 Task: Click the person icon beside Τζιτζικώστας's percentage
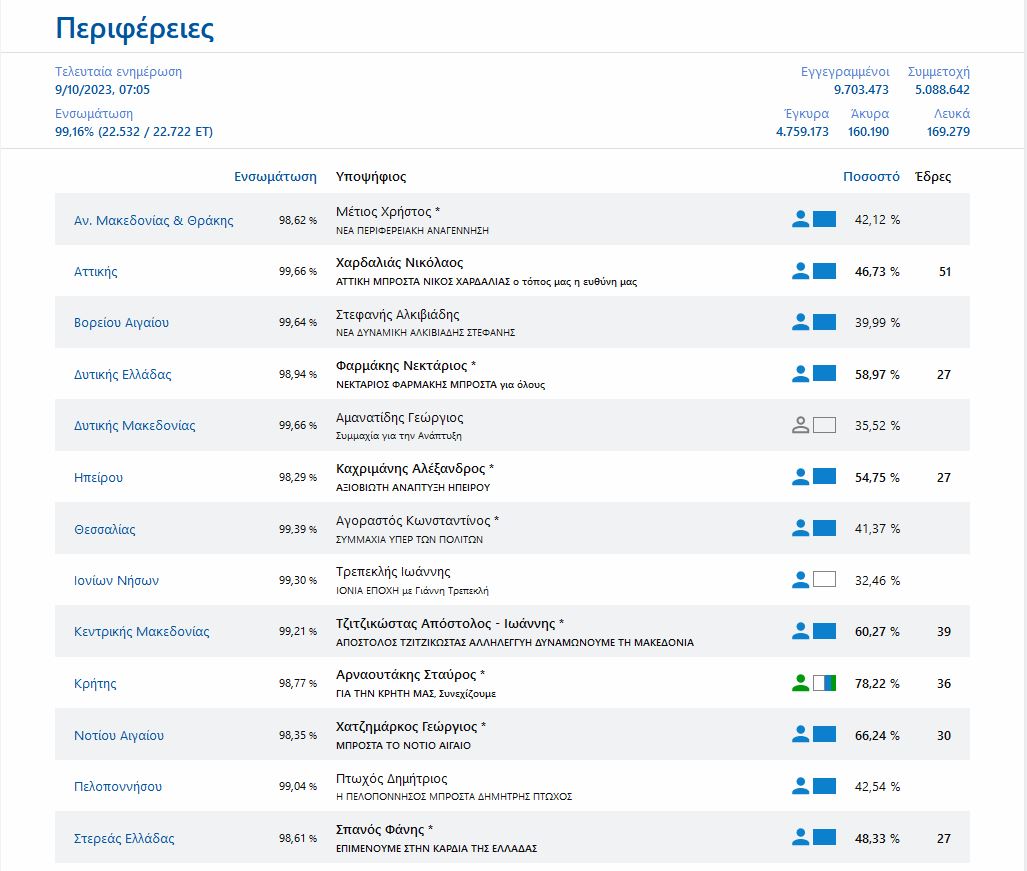(x=800, y=631)
